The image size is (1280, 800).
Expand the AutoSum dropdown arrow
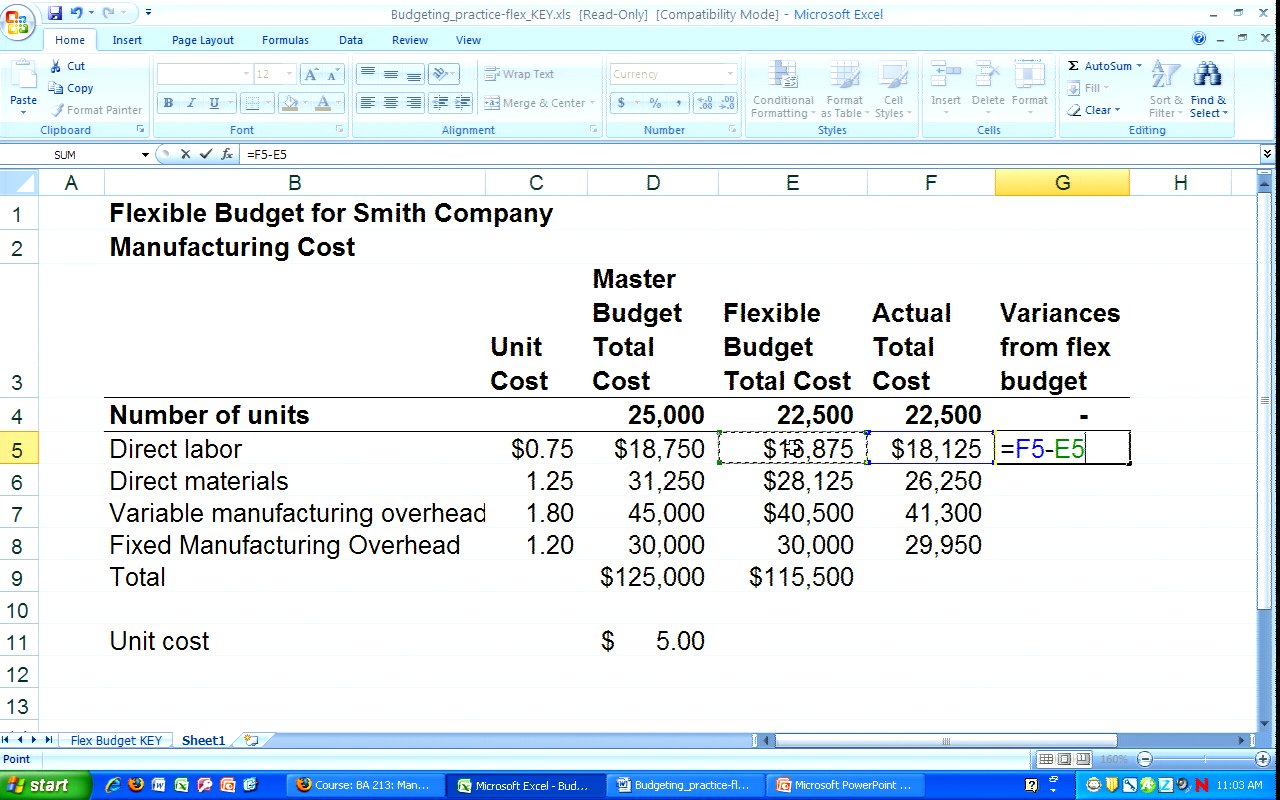click(1139, 66)
